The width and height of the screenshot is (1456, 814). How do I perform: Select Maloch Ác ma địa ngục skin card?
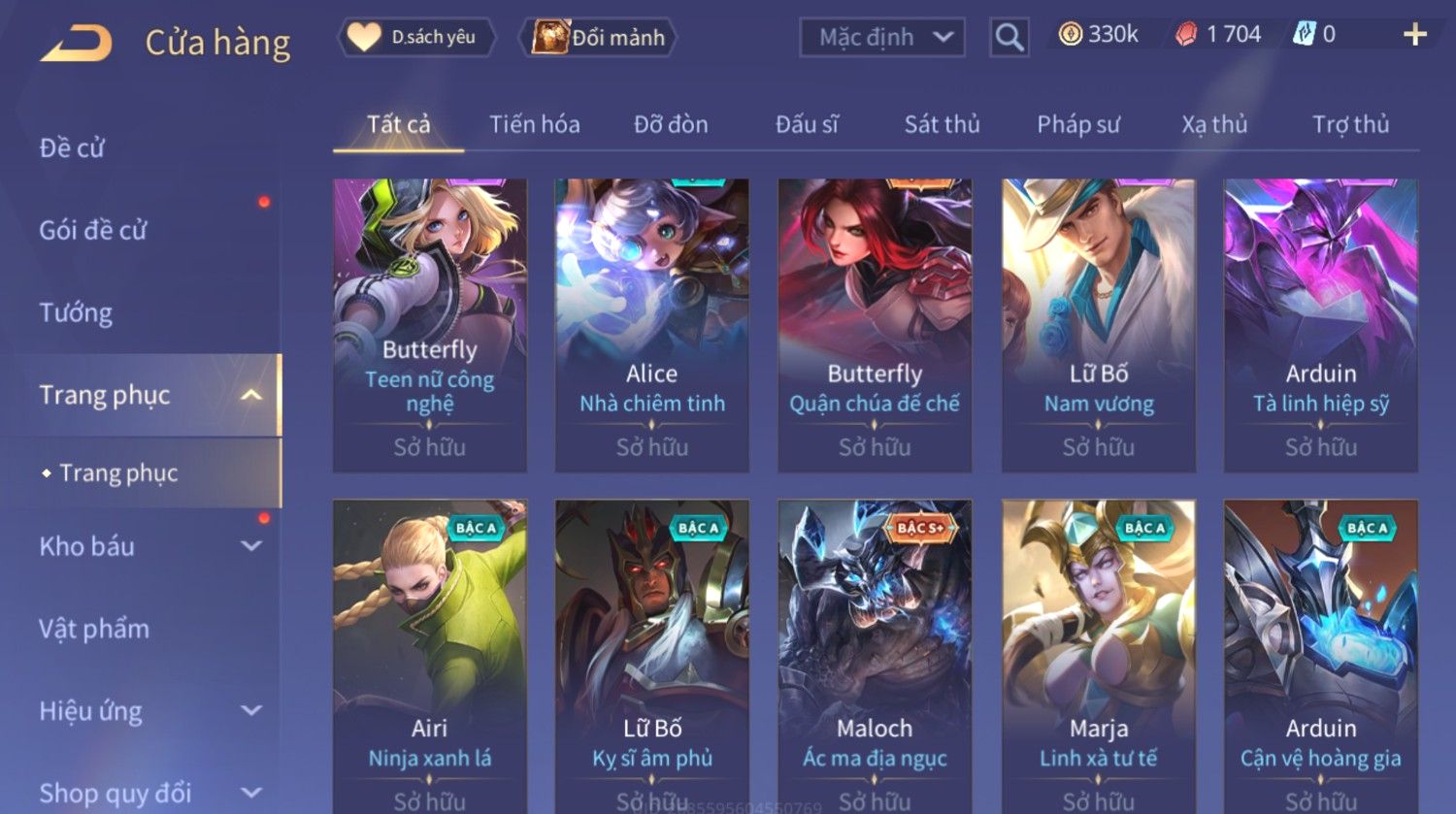875,657
